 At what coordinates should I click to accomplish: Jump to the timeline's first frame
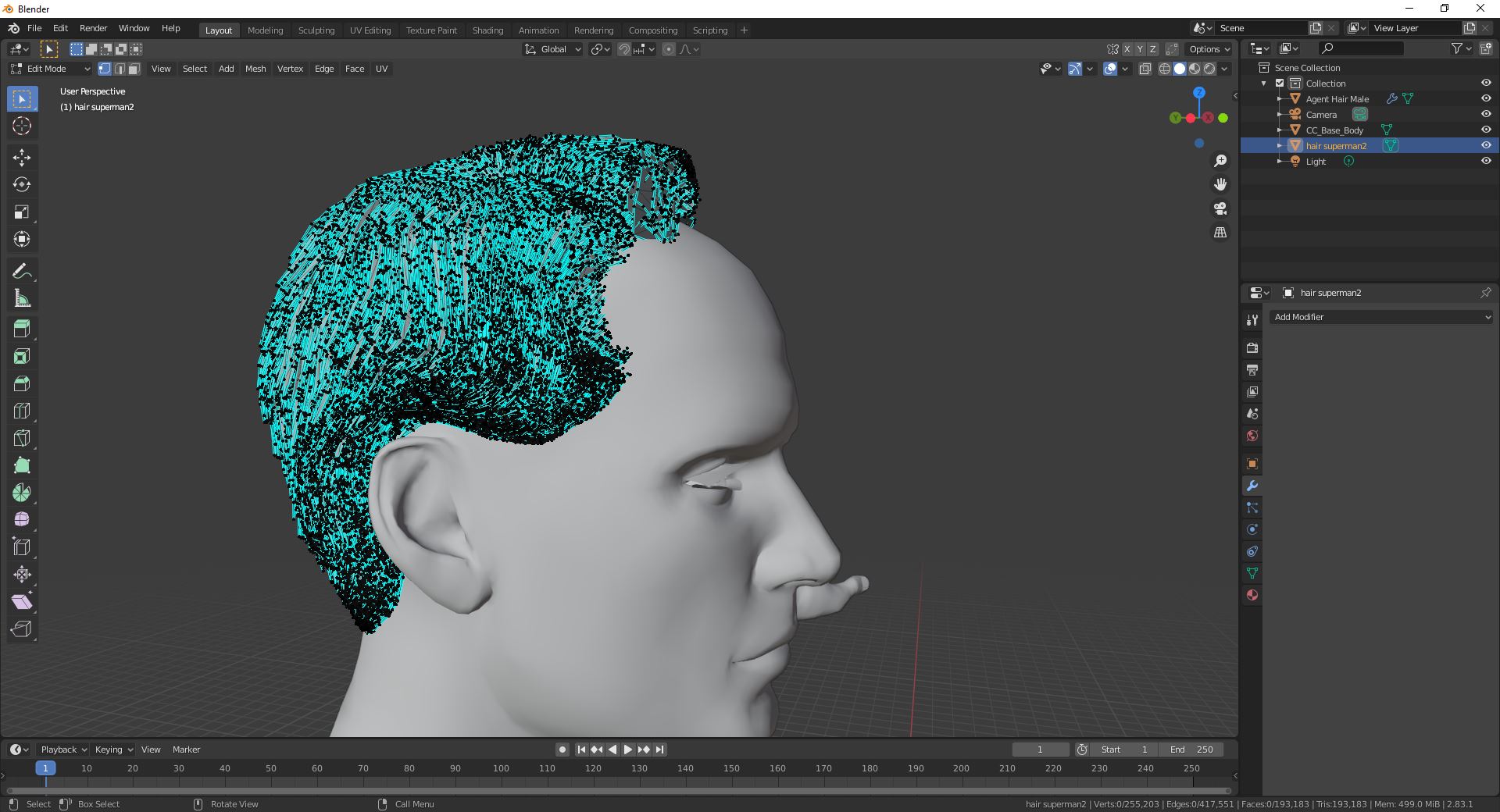pyautogui.click(x=581, y=750)
